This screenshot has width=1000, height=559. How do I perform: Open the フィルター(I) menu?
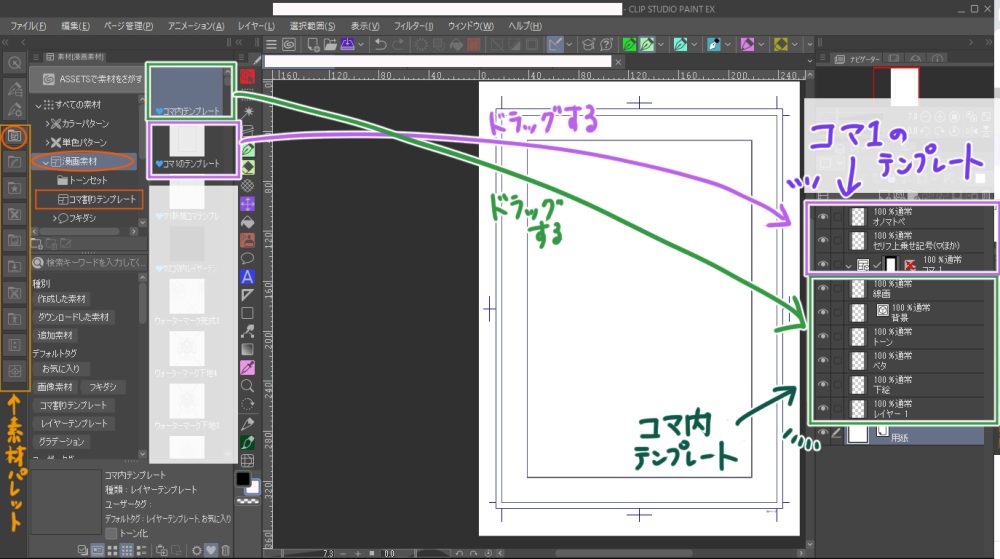tap(412, 25)
